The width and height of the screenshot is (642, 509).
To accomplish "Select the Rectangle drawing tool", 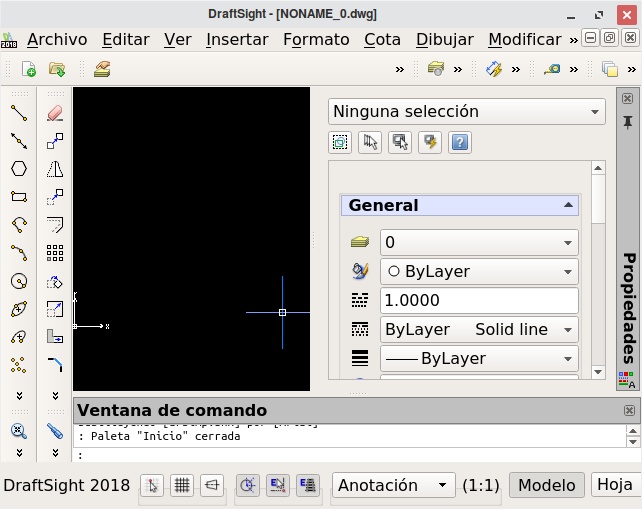I will tap(19, 197).
